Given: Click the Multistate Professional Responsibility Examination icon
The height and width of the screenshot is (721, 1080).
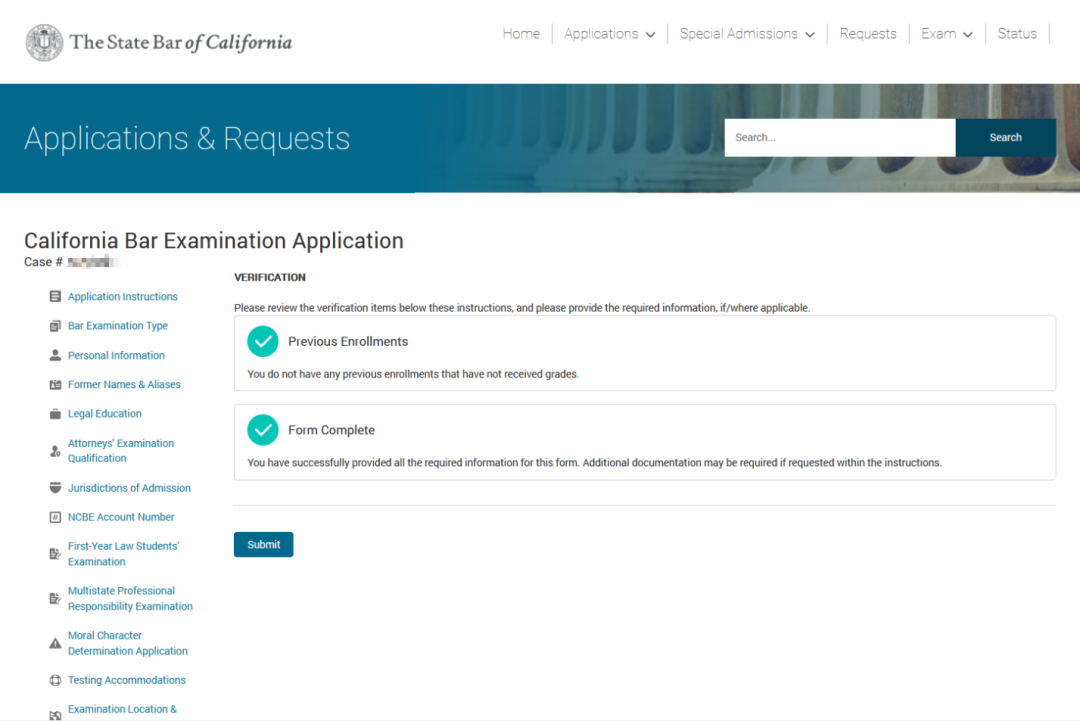Looking at the screenshot, I should click(55, 598).
